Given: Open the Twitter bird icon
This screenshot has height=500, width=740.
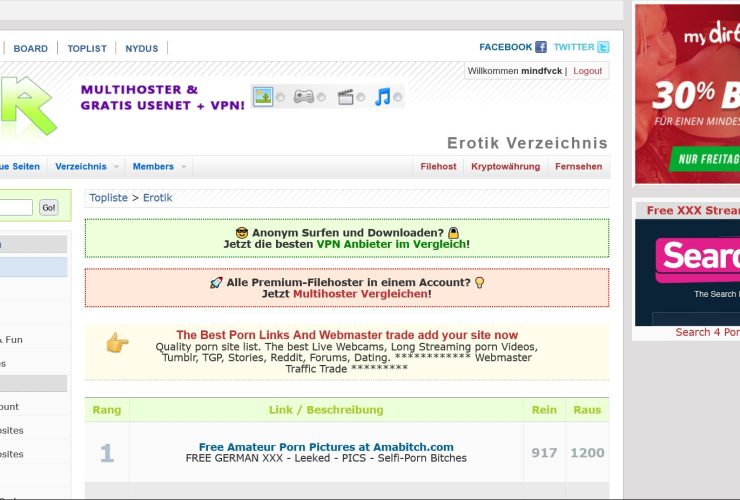Looking at the screenshot, I should [603, 47].
